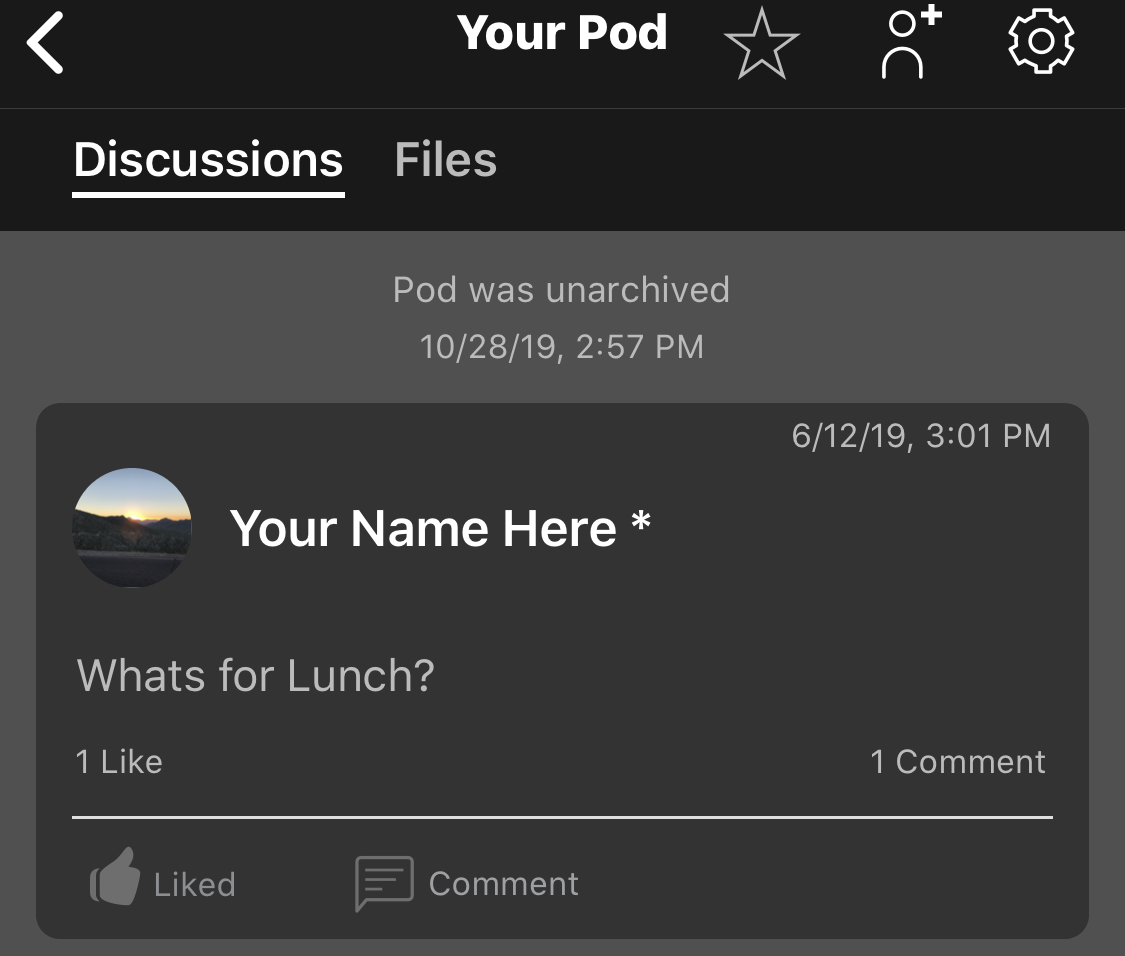Show the "1 Comment" count thread

(957, 762)
